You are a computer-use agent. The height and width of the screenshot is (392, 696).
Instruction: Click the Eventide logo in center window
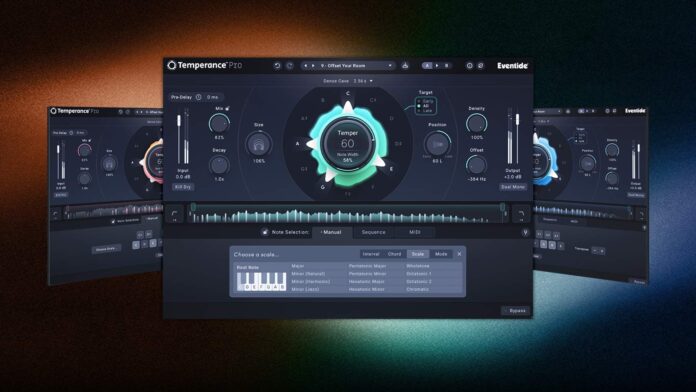coord(512,66)
